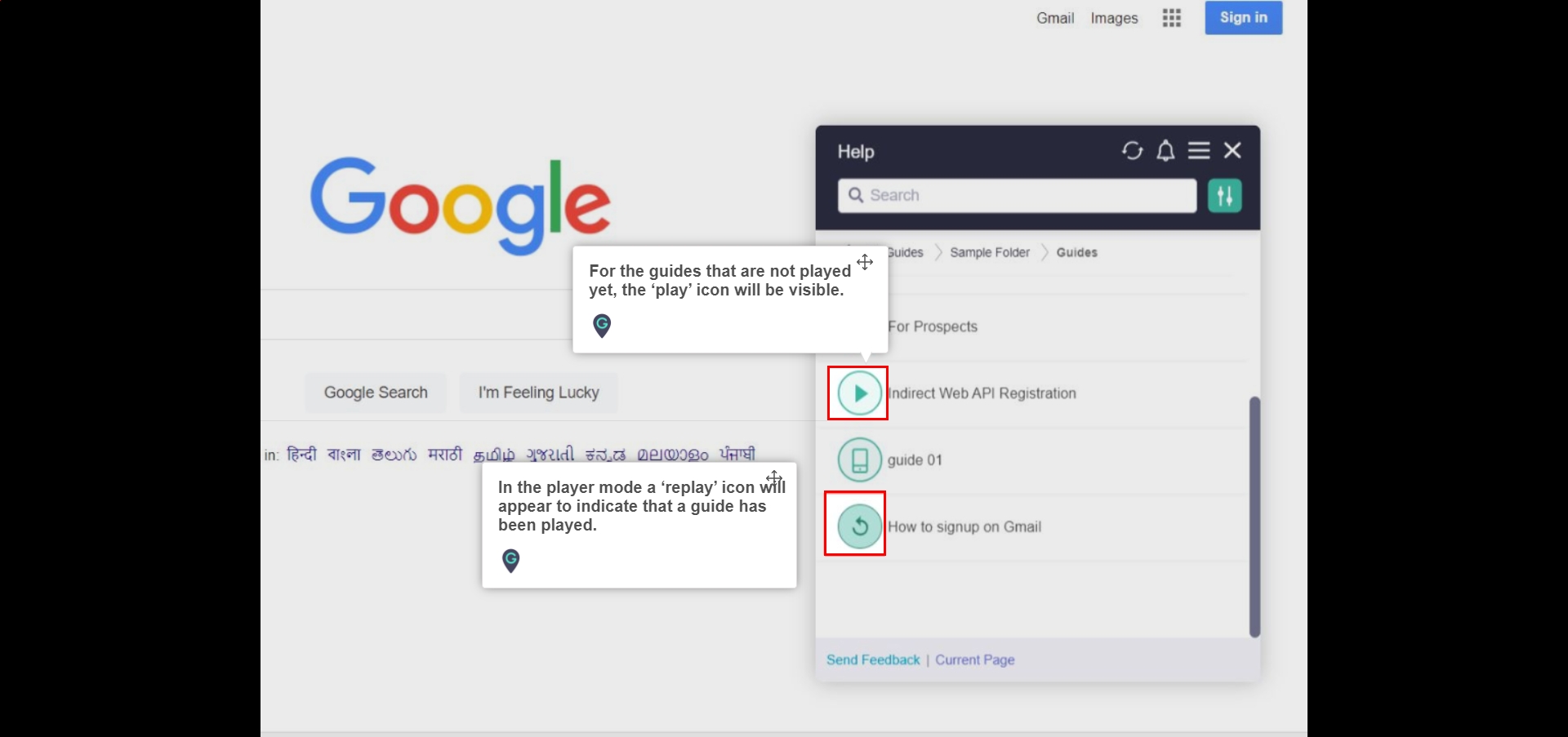Click the mobile icon for guide 01
The height and width of the screenshot is (737, 1568).
[859, 460]
